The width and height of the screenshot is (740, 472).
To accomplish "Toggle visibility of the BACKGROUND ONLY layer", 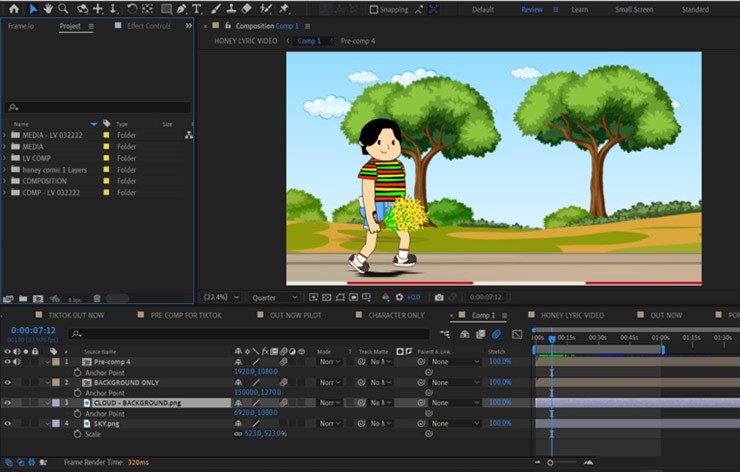I will pyautogui.click(x=8, y=382).
